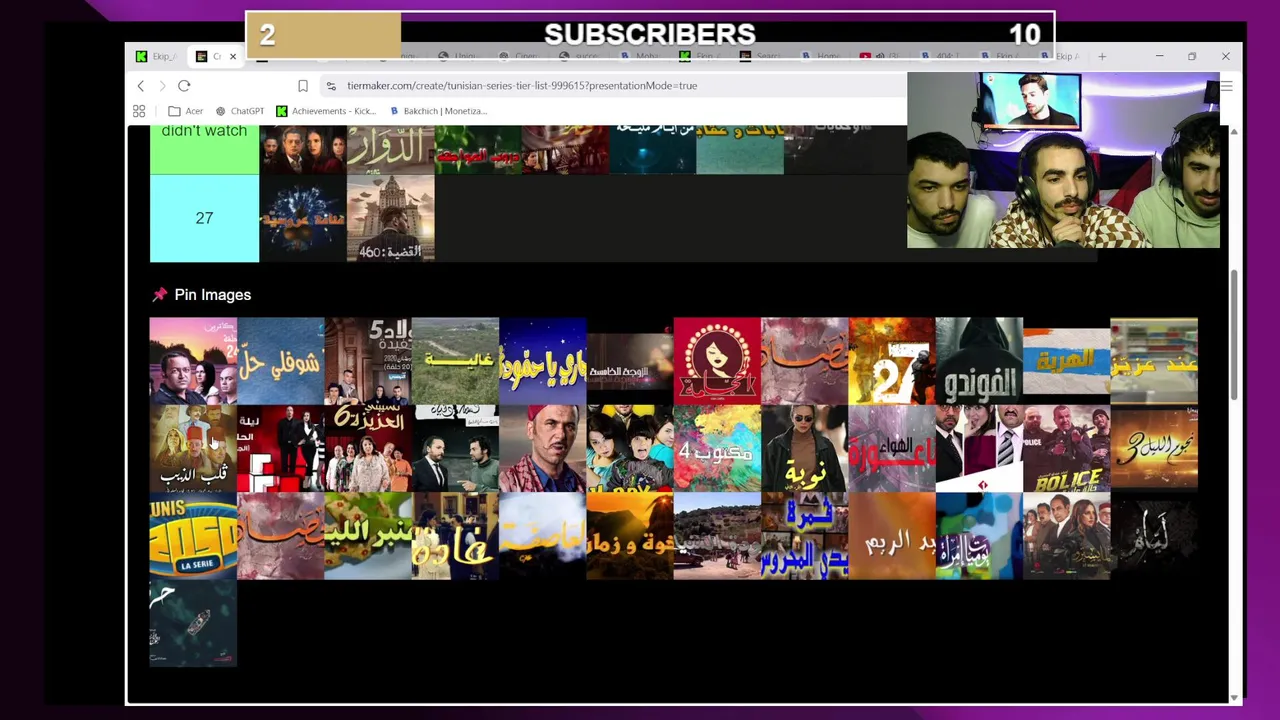Select the Police series thumbnail
This screenshot has height=720, width=1280.
click(x=1066, y=449)
